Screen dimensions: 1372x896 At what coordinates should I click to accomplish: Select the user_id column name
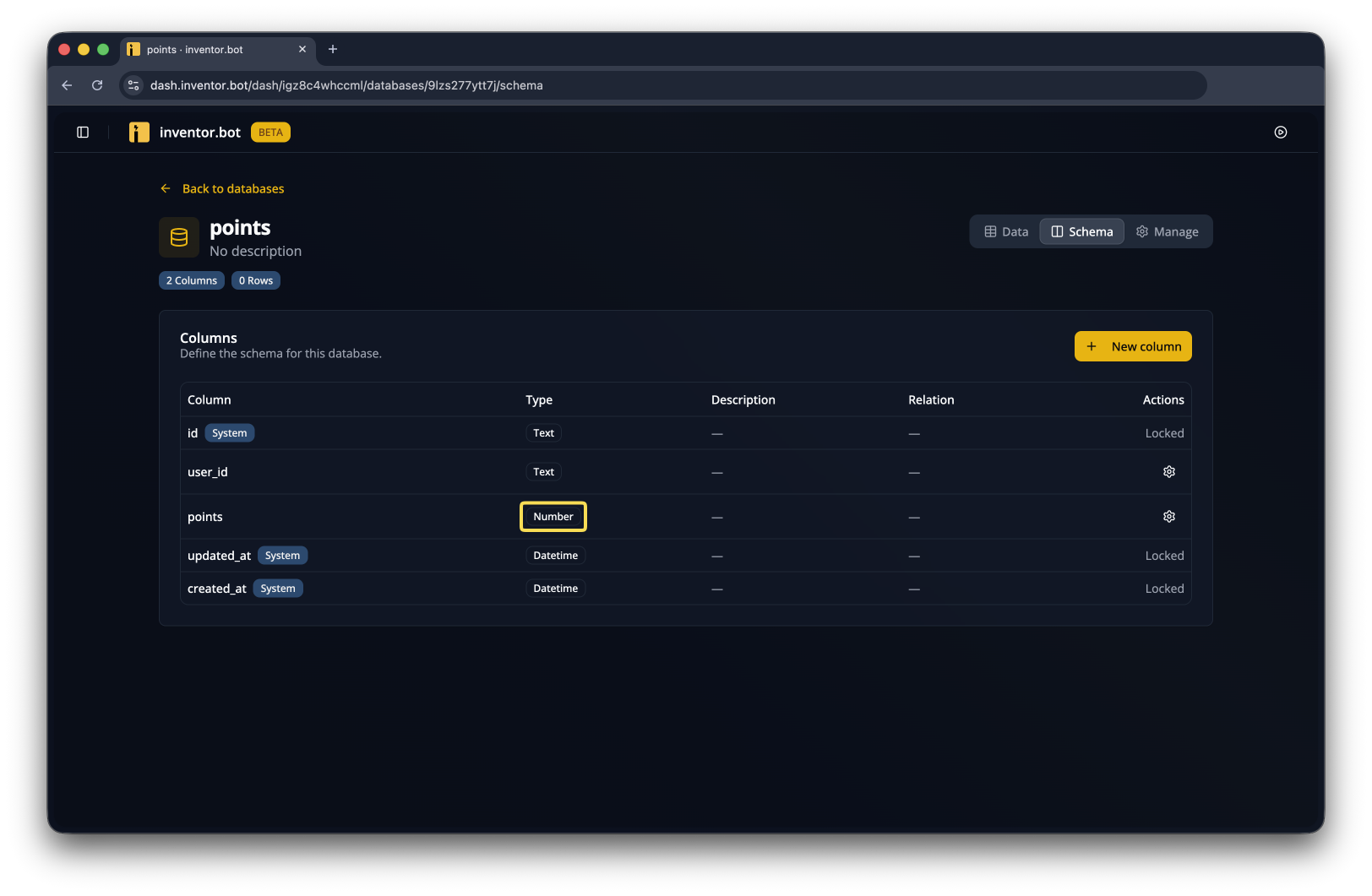[x=208, y=472]
